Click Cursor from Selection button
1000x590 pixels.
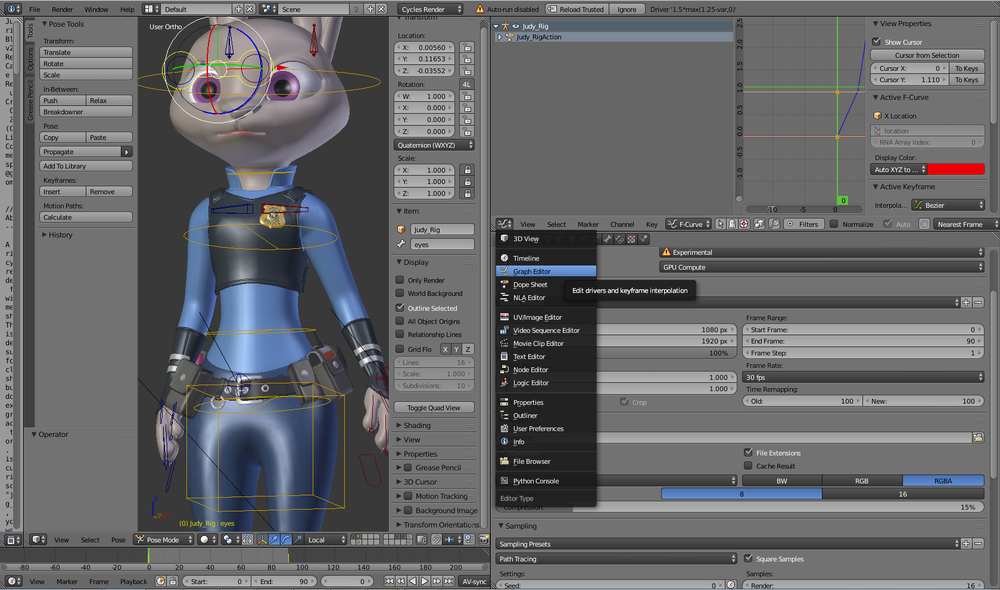coord(927,55)
